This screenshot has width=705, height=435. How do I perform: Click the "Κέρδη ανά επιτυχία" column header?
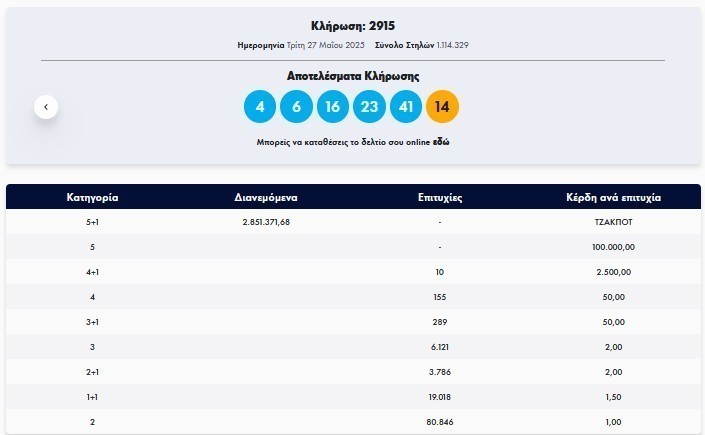[614, 197]
